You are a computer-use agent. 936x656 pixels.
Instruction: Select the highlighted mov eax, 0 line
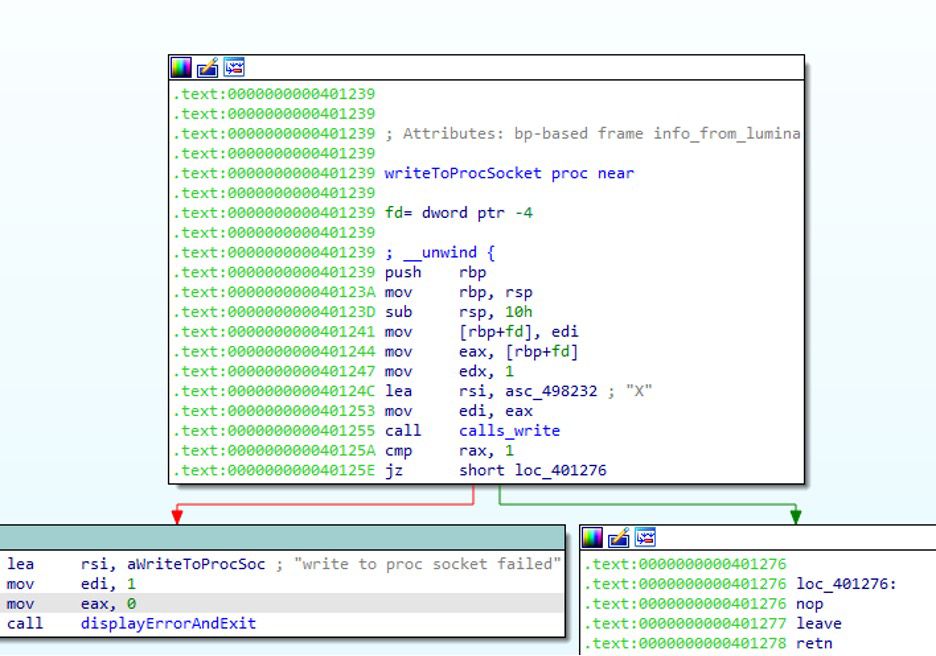tap(282, 604)
